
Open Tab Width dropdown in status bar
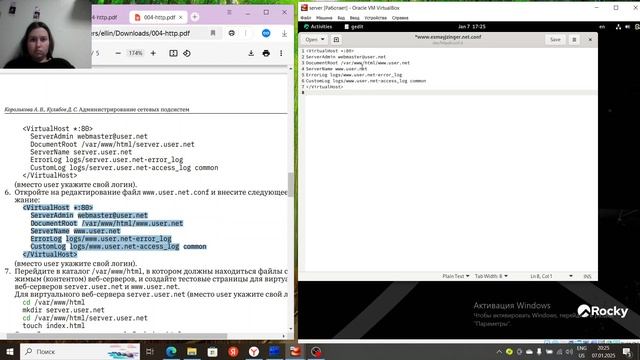click(x=491, y=276)
